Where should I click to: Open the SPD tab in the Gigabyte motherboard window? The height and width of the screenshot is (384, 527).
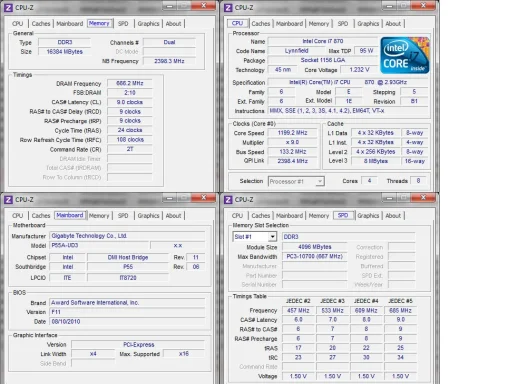click(123, 216)
